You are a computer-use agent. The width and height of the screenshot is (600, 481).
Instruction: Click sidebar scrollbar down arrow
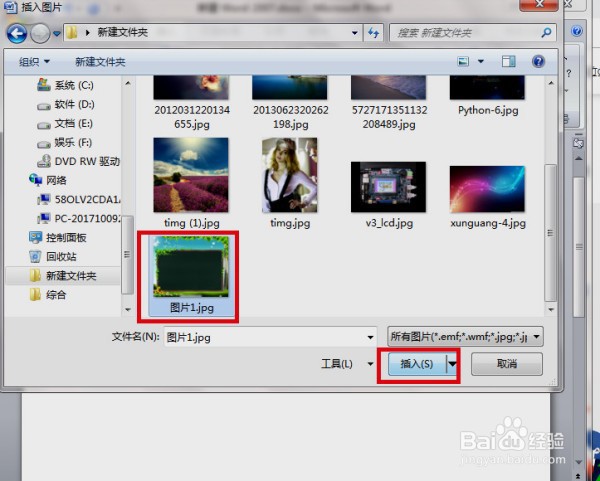pyautogui.click(x=128, y=309)
